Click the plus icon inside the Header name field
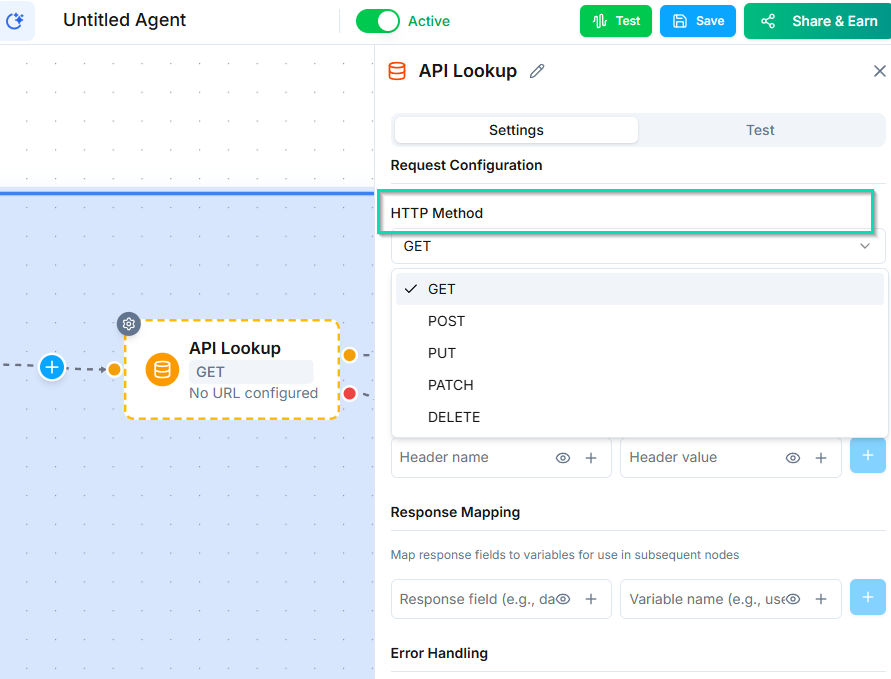This screenshot has height=679, width=891. coord(591,458)
